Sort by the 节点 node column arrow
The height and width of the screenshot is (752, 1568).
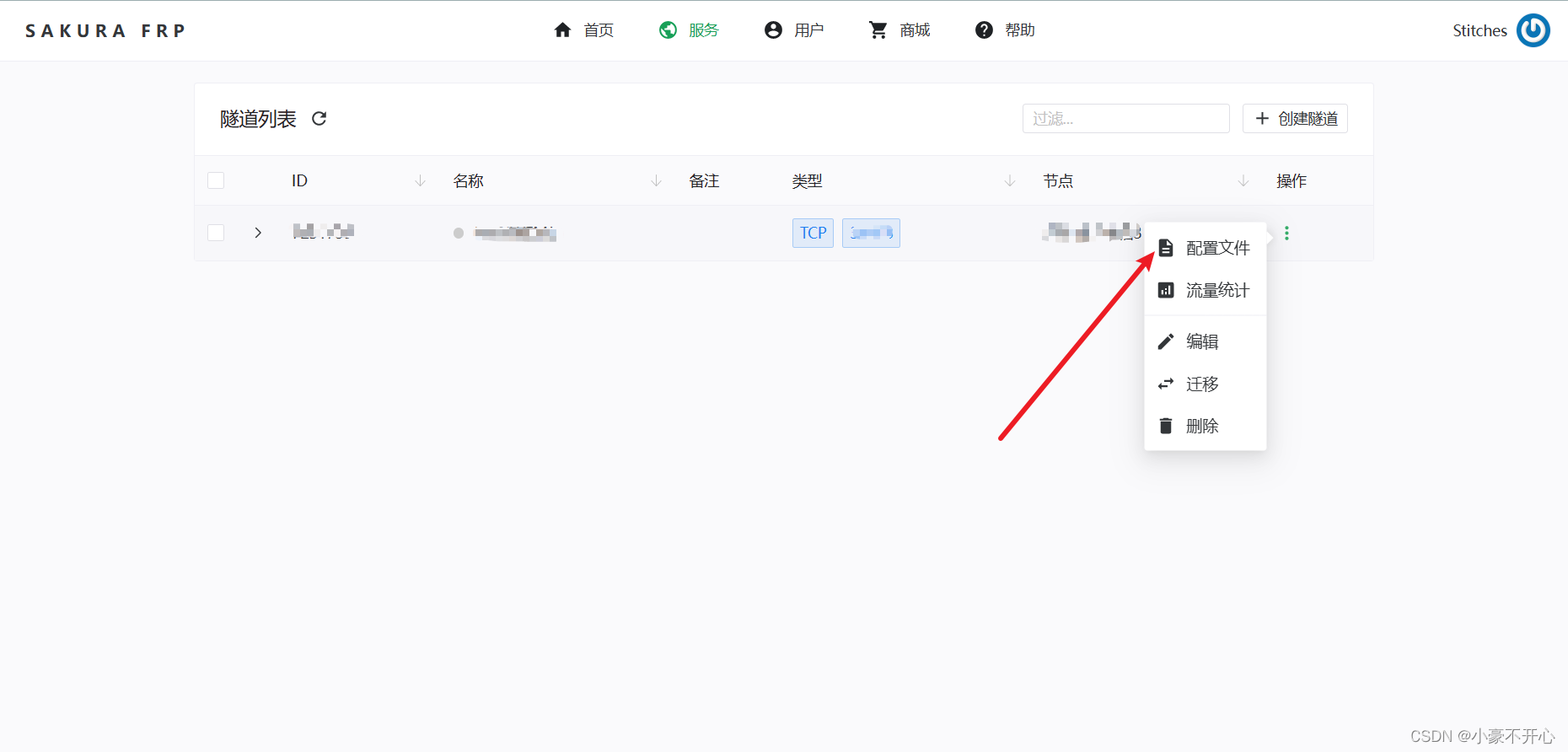(x=1243, y=181)
